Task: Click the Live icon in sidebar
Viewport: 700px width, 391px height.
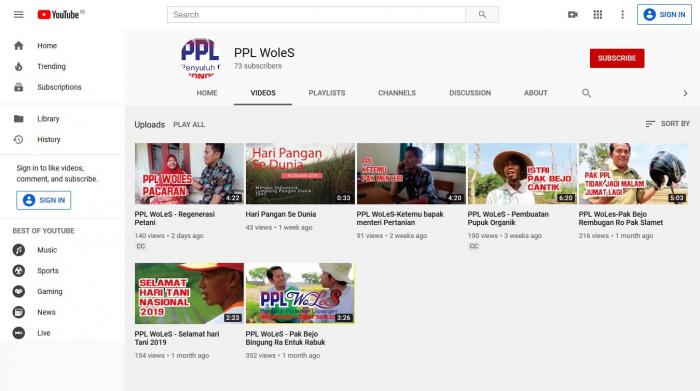Action: (19, 333)
